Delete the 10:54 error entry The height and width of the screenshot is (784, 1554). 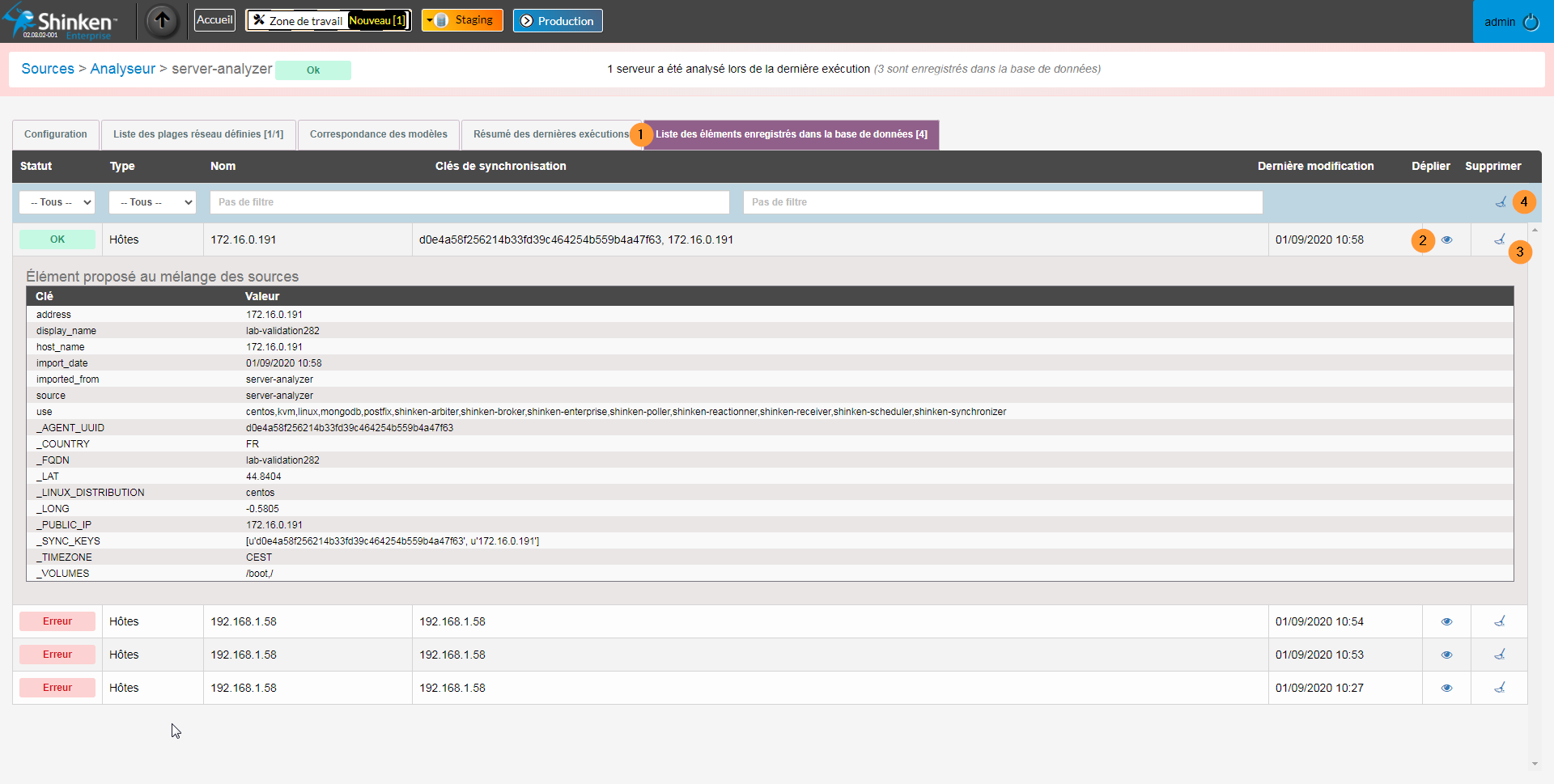pos(1499,621)
